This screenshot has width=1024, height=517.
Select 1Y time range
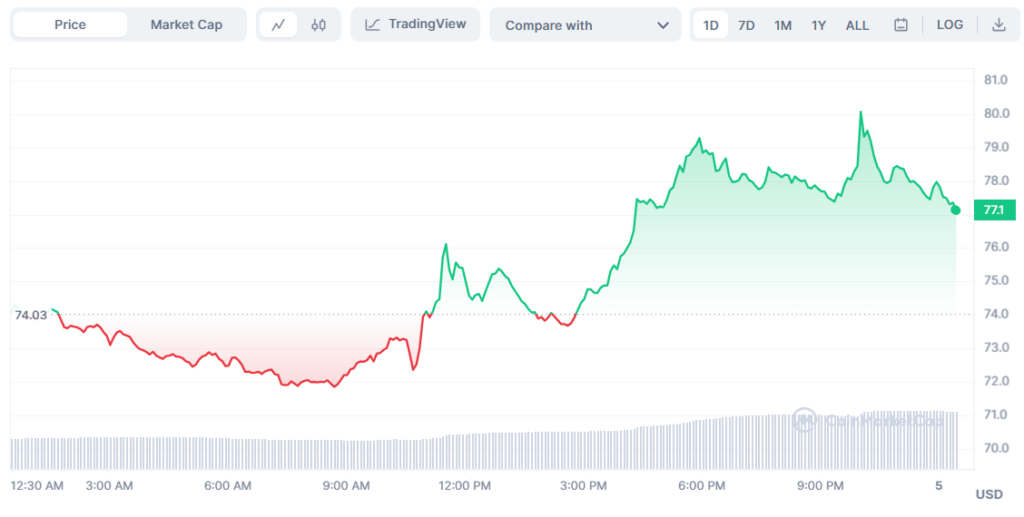819,25
